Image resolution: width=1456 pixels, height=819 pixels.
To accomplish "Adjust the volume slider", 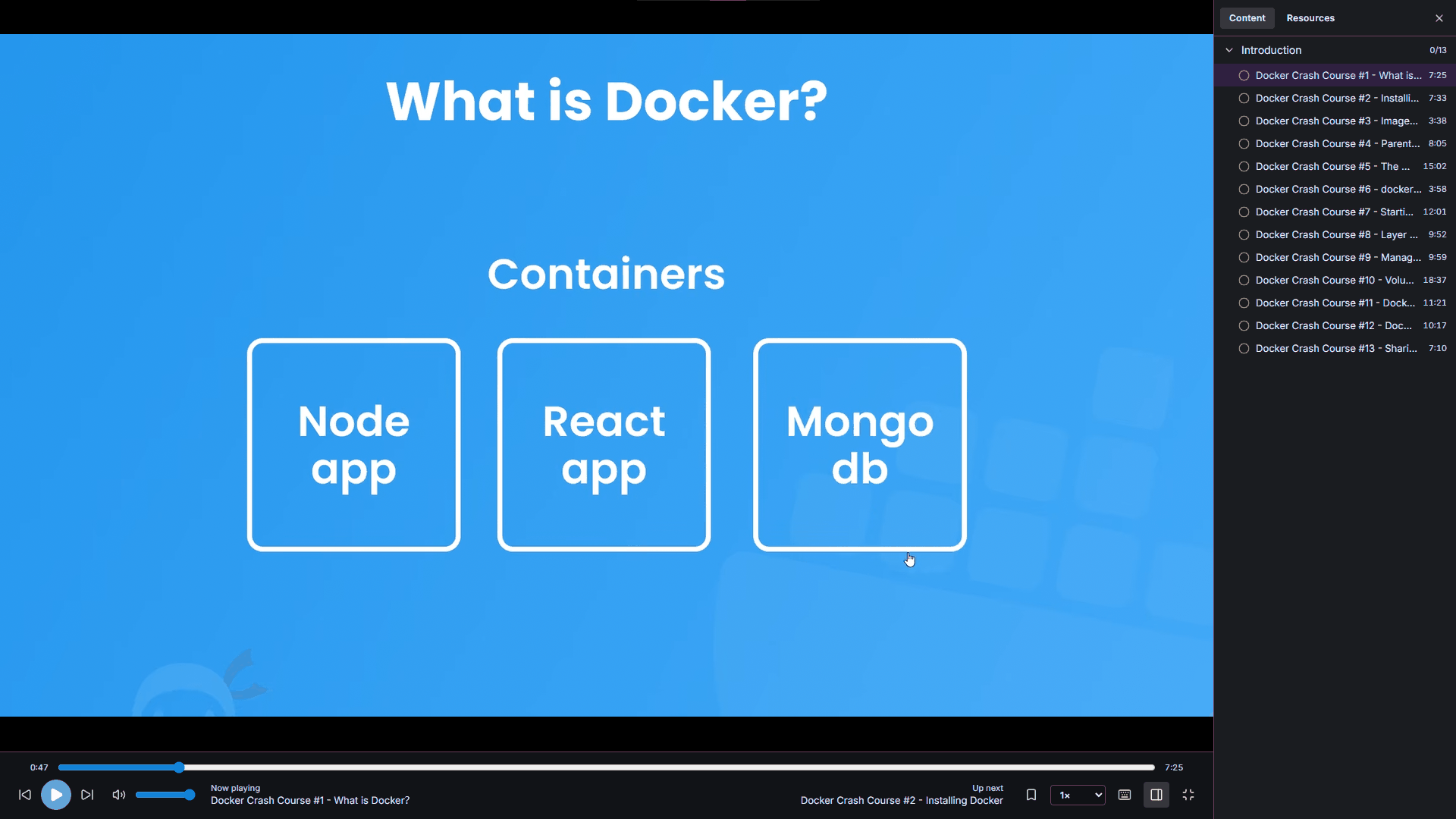I will 165,795.
